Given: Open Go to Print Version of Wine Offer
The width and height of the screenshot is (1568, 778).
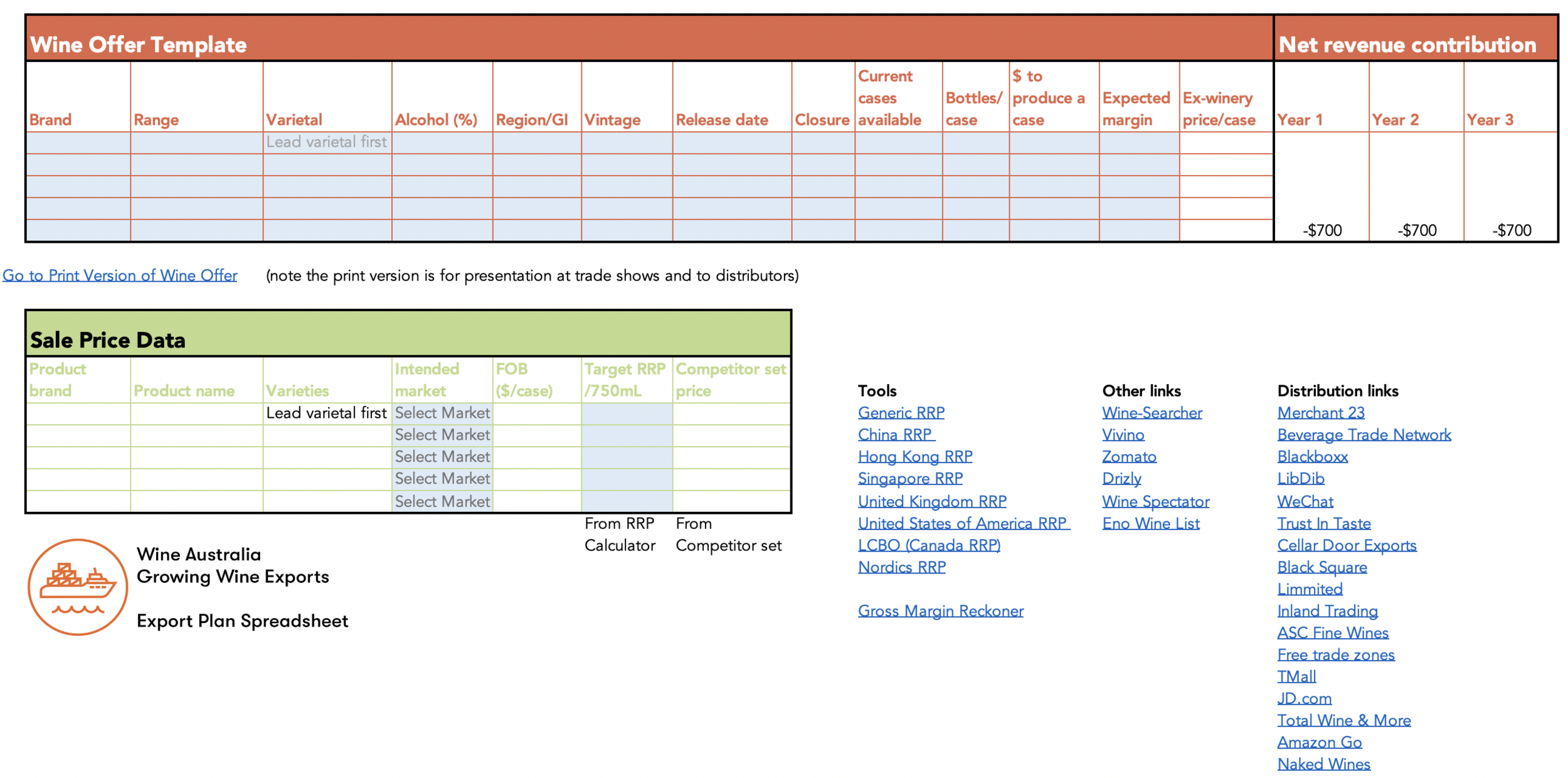Looking at the screenshot, I should pyautogui.click(x=120, y=275).
